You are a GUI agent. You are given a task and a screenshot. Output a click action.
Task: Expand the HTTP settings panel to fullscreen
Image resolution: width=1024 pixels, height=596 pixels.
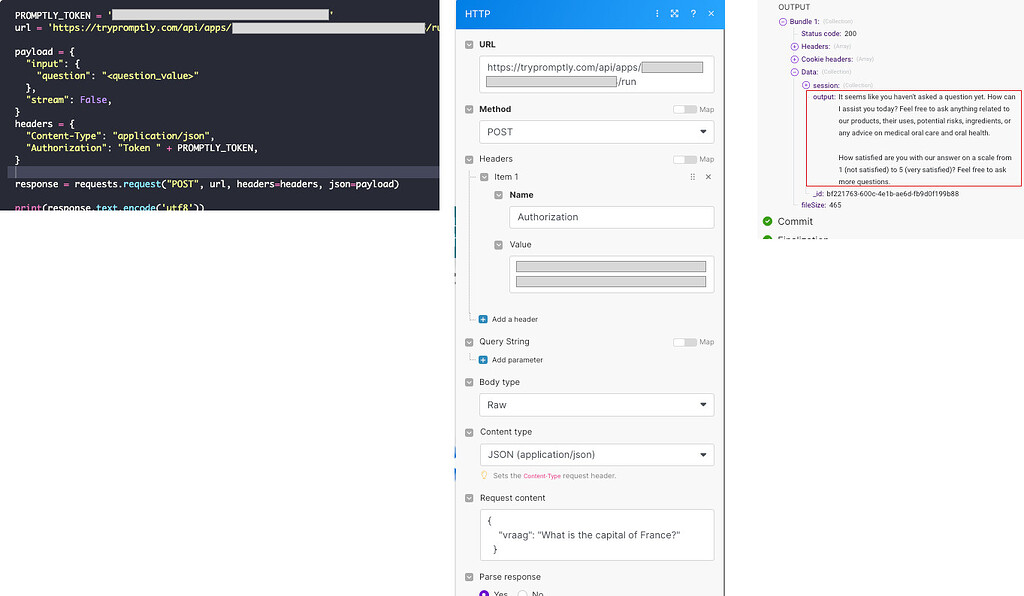click(x=674, y=13)
